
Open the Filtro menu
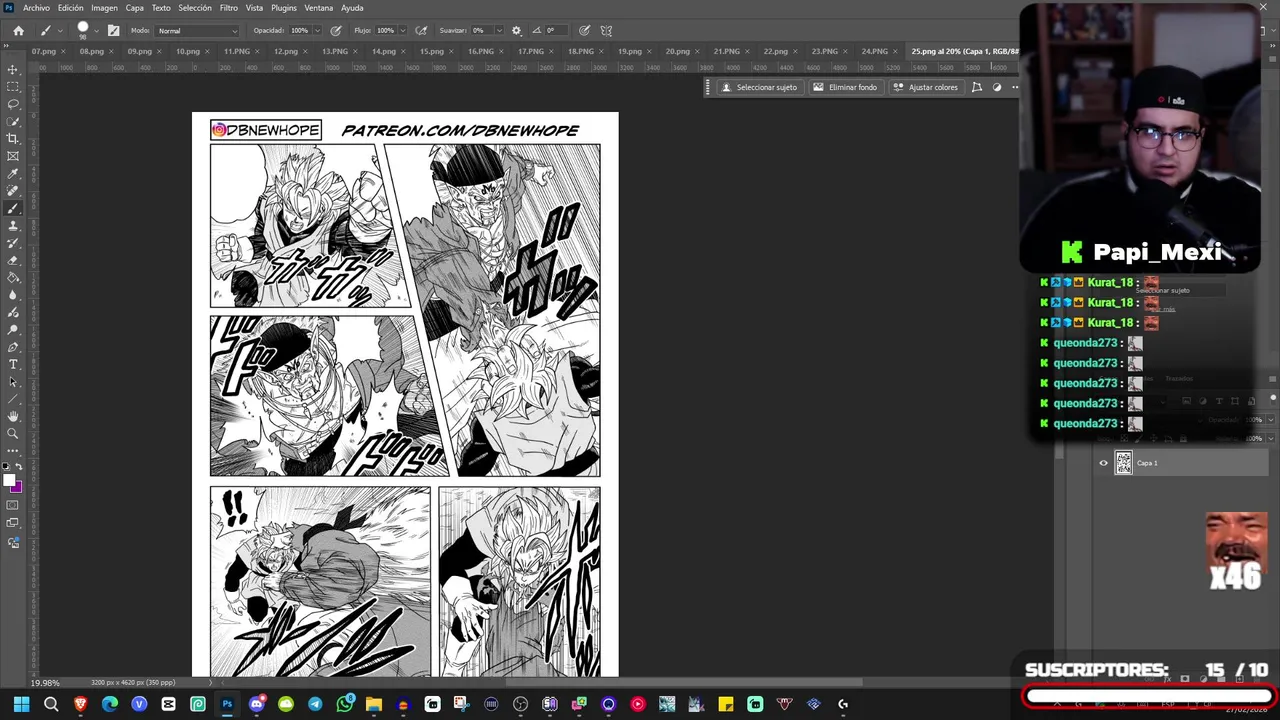229,8
